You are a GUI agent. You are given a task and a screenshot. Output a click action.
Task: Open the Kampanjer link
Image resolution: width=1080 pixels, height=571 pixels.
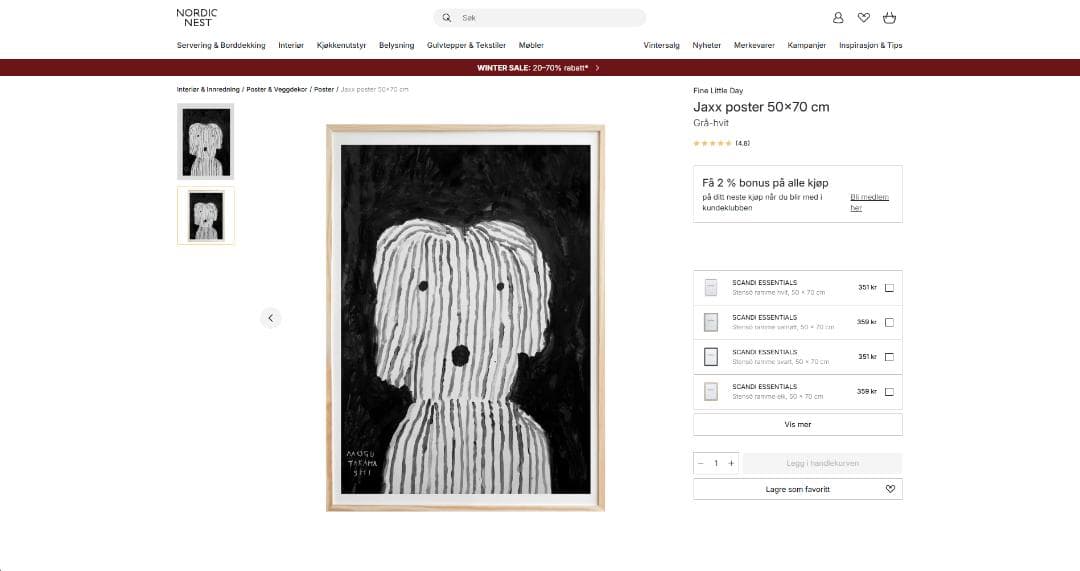point(807,45)
